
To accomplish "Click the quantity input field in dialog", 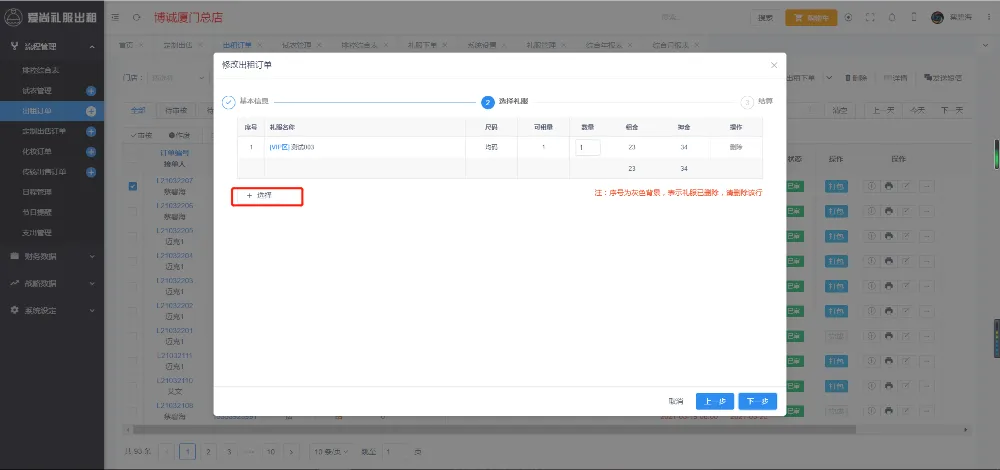I will (x=587, y=147).
